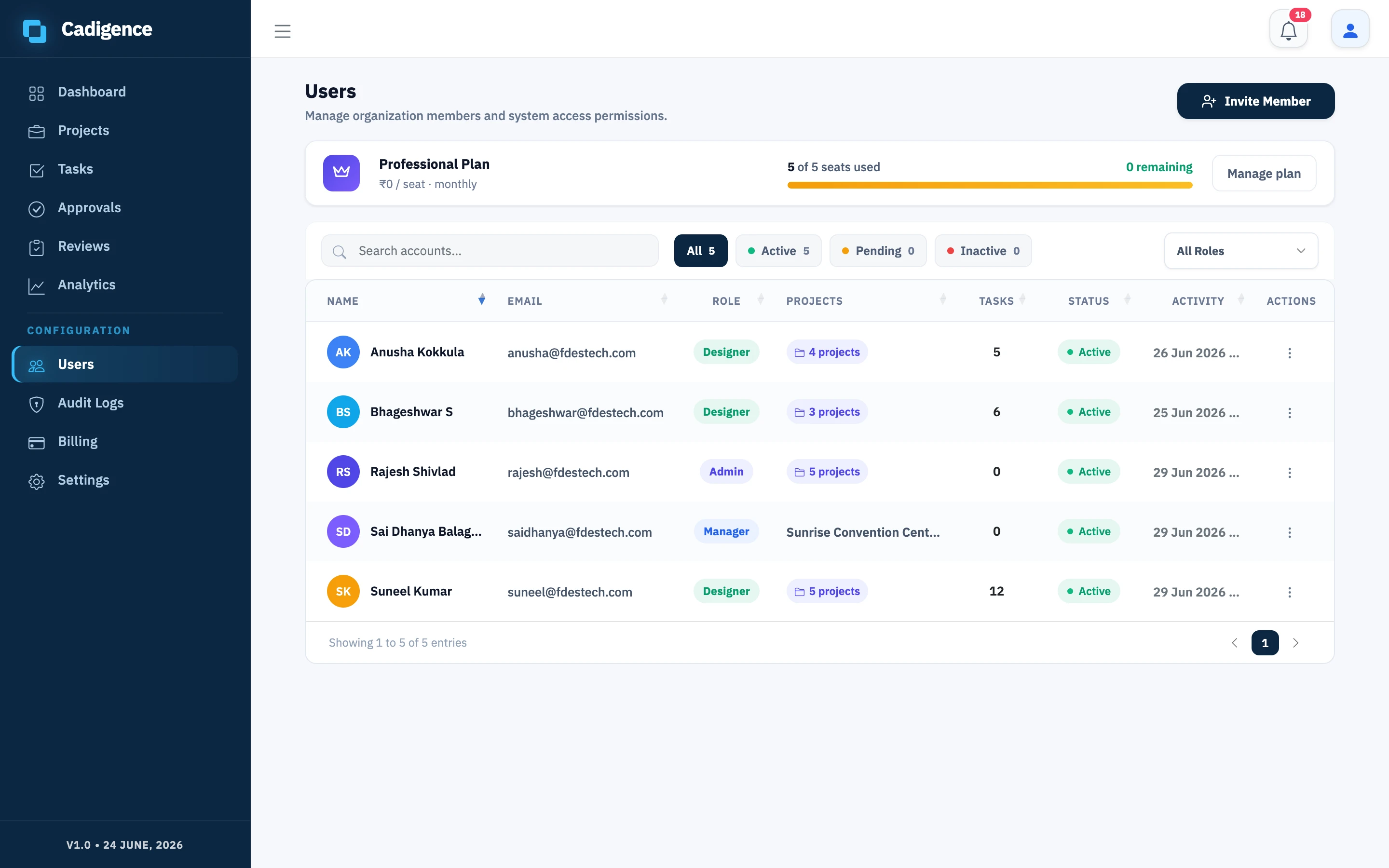Screen dimensions: 1389x868
Task: Click the RS avatar circle
Action: pos(343,471)
